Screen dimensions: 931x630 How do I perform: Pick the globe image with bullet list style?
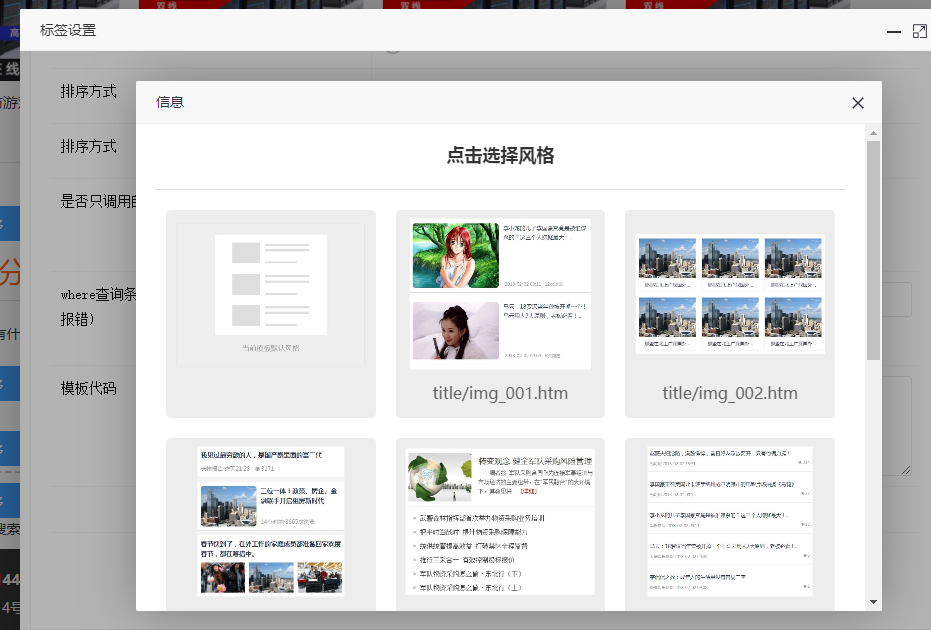pos(500,522)
